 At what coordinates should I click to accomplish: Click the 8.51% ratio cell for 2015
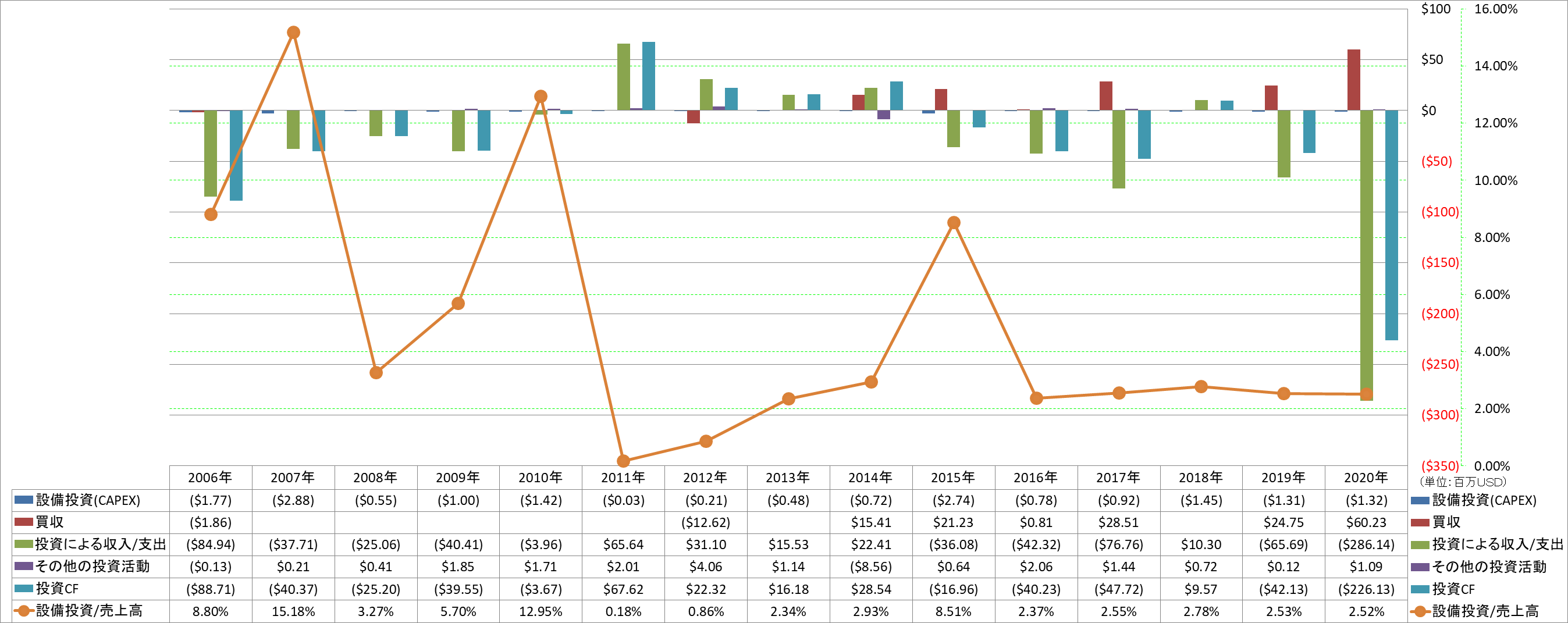click(953, 611)
